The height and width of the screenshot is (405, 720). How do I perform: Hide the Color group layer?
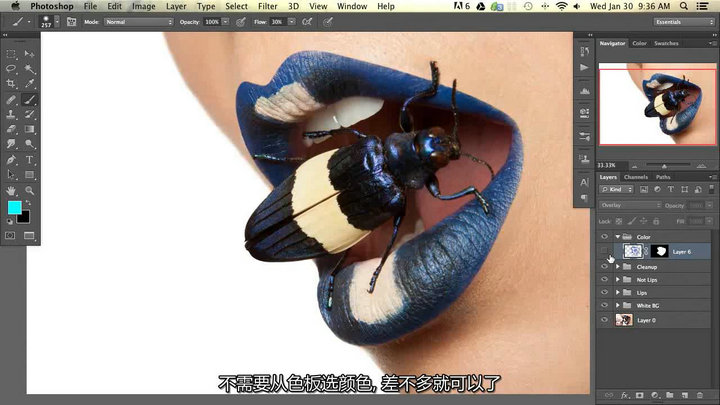tap(604, 237)
